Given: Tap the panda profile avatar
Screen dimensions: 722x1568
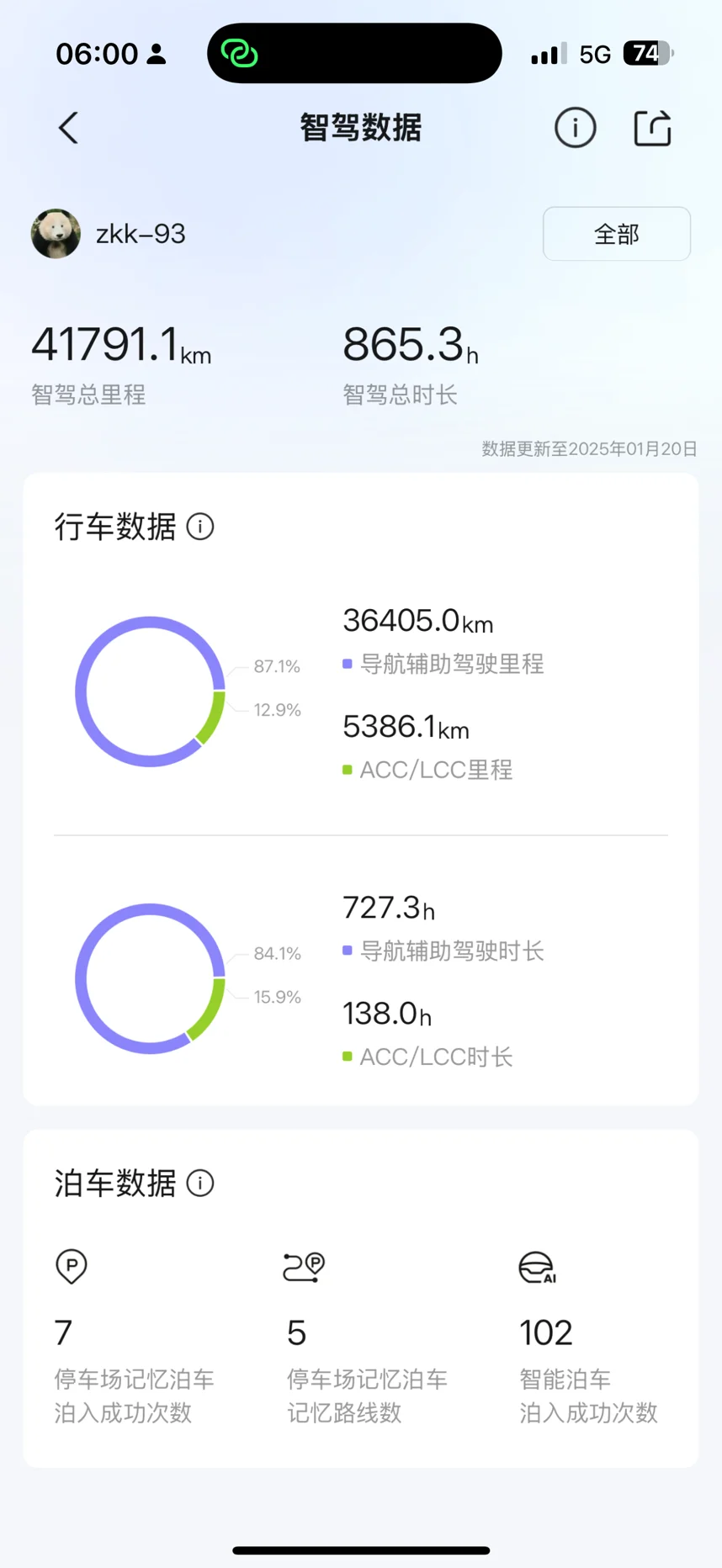Looking at the screenshot, I should point(56,234).
